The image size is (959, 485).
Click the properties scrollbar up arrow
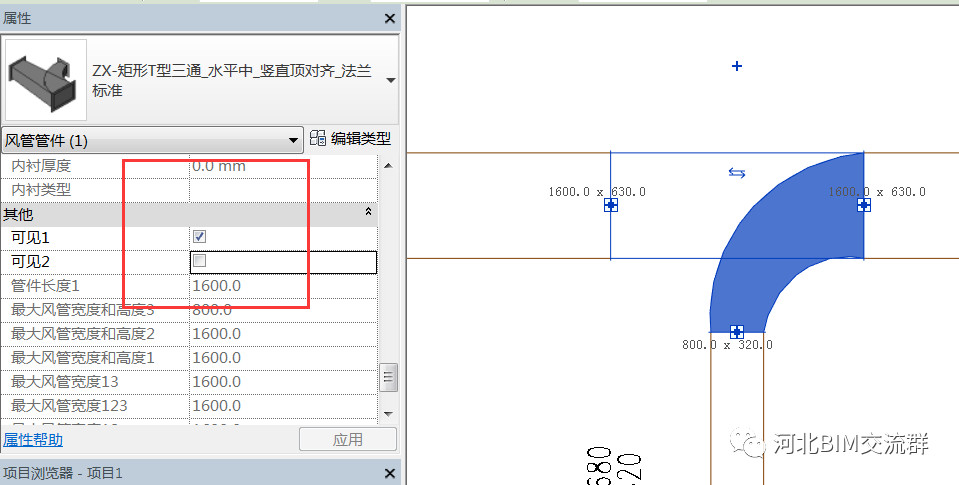(x=388, y=166)
